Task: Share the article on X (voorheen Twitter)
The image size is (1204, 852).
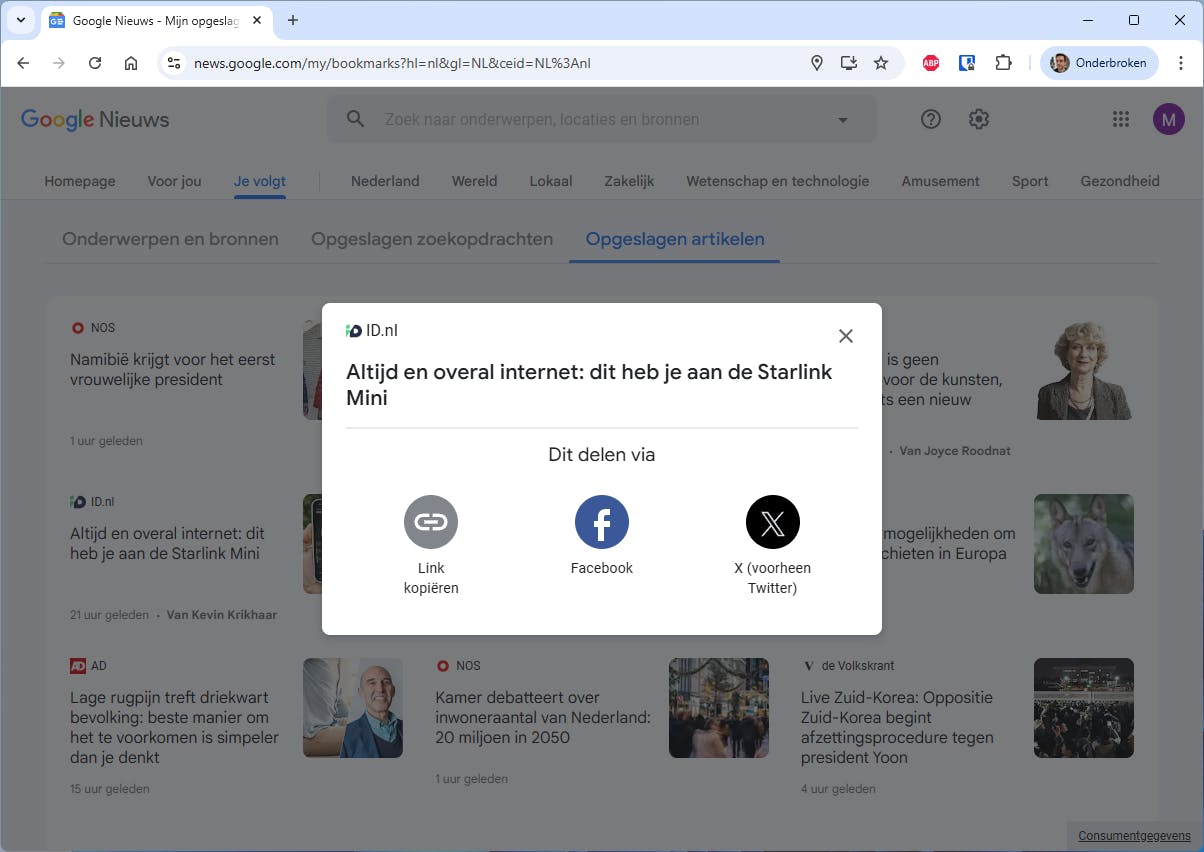Action: (772, 522)
